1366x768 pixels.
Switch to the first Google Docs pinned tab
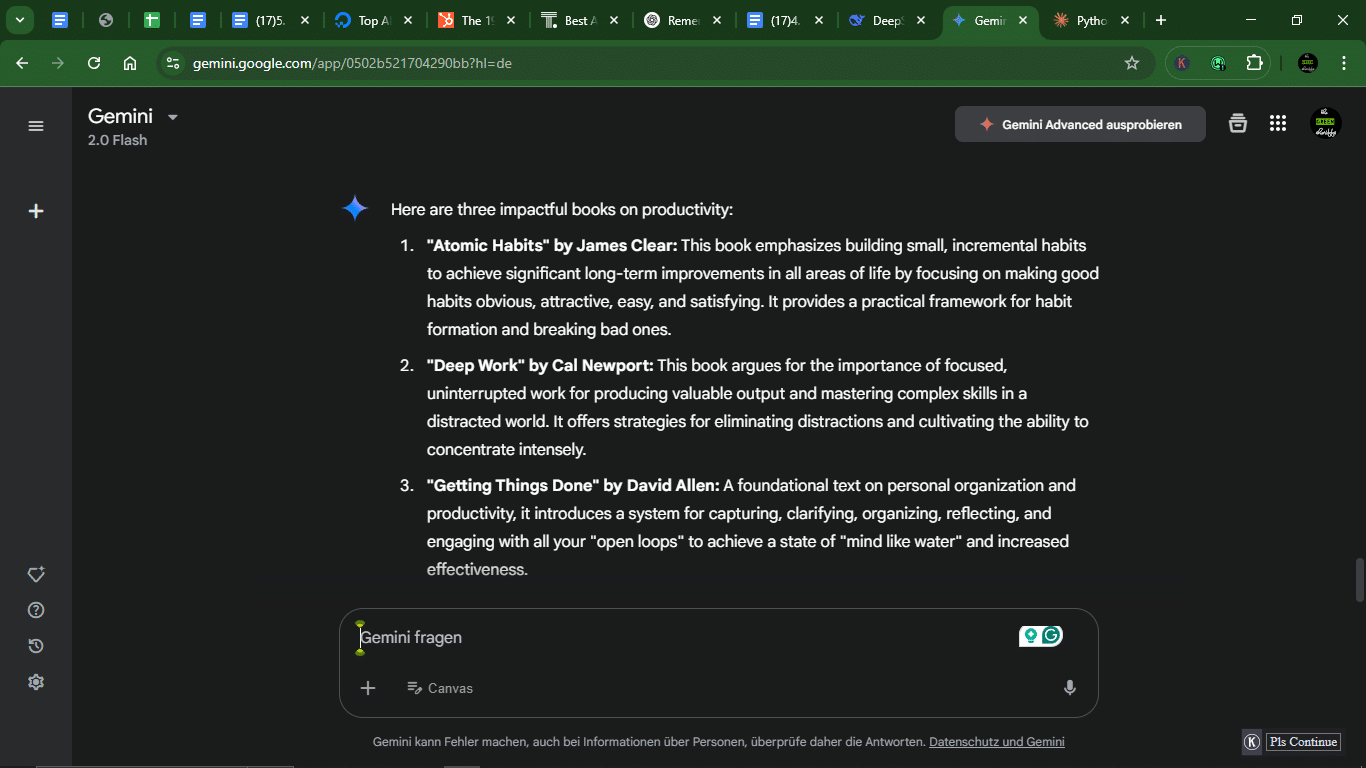pos(60,20)
